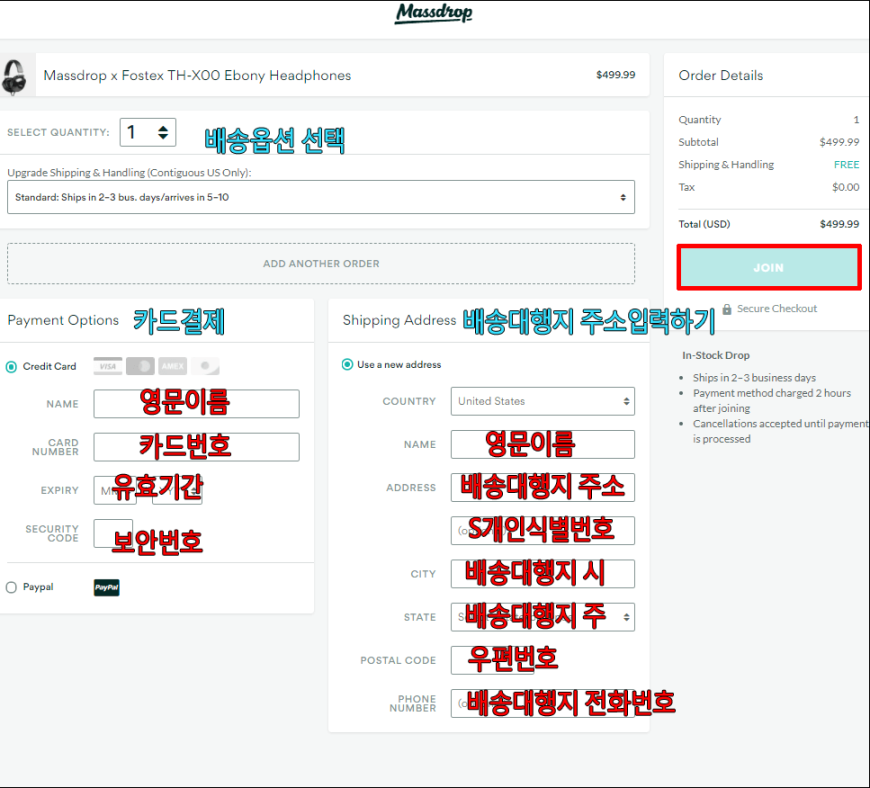
Task: Focus the Phone Number field
Action: [x=543, y=703]
